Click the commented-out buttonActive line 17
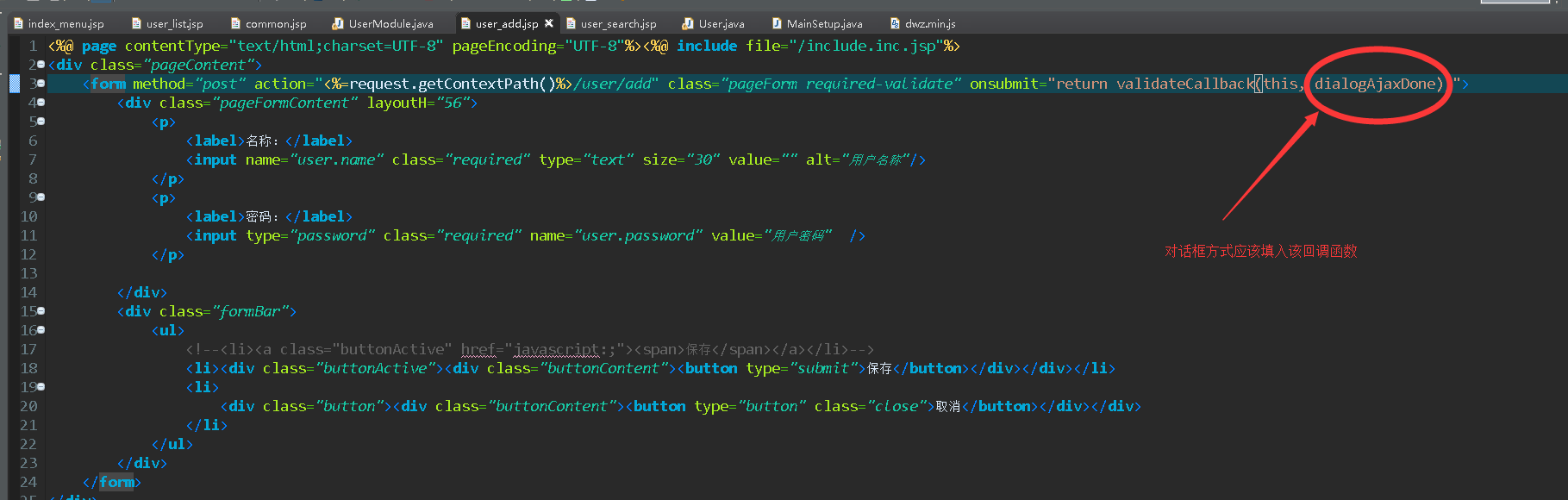Image resolution: width=1568 pixels, height=500 pixels. coord(530,349)
